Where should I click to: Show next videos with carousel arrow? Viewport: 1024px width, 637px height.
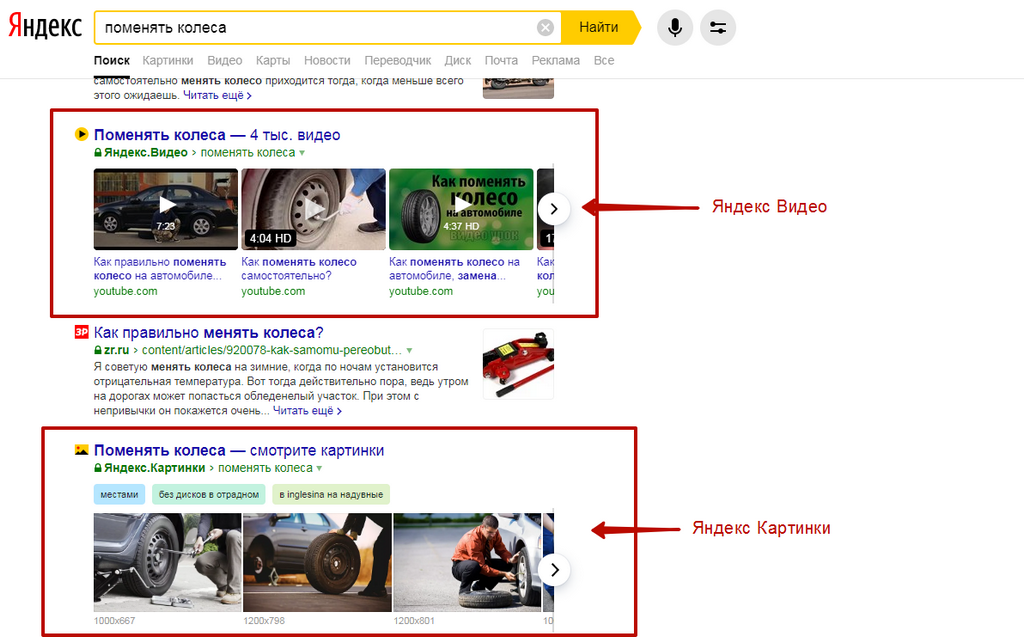point(554,209)
